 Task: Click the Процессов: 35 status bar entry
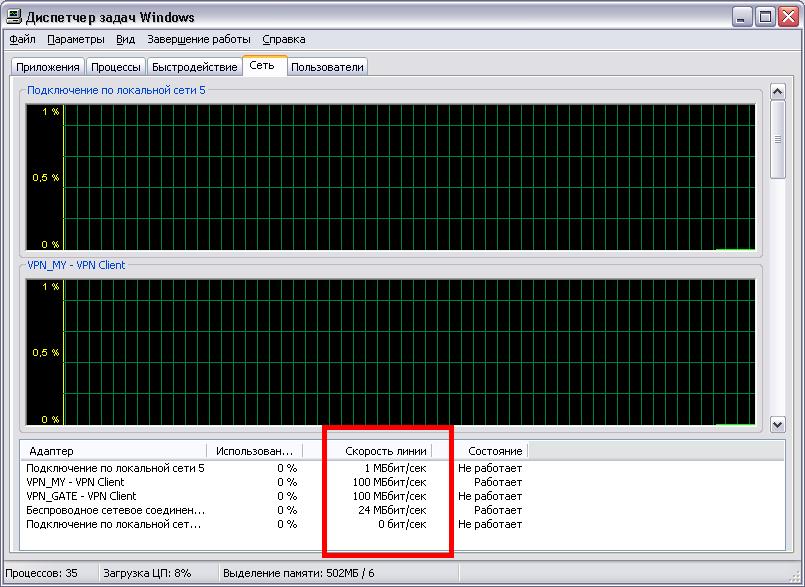pyautogui.click(x=50, y=573)
